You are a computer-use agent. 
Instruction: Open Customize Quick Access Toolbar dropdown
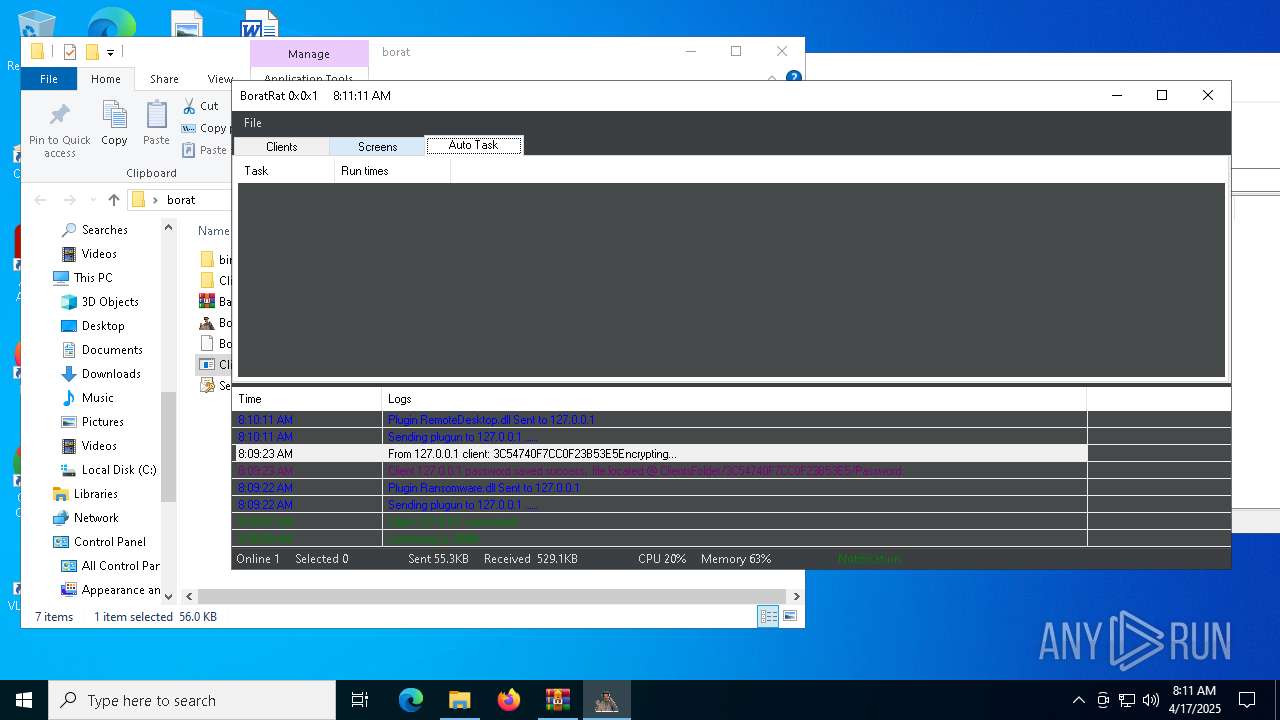pyautogui.click(x=110, y=52)
